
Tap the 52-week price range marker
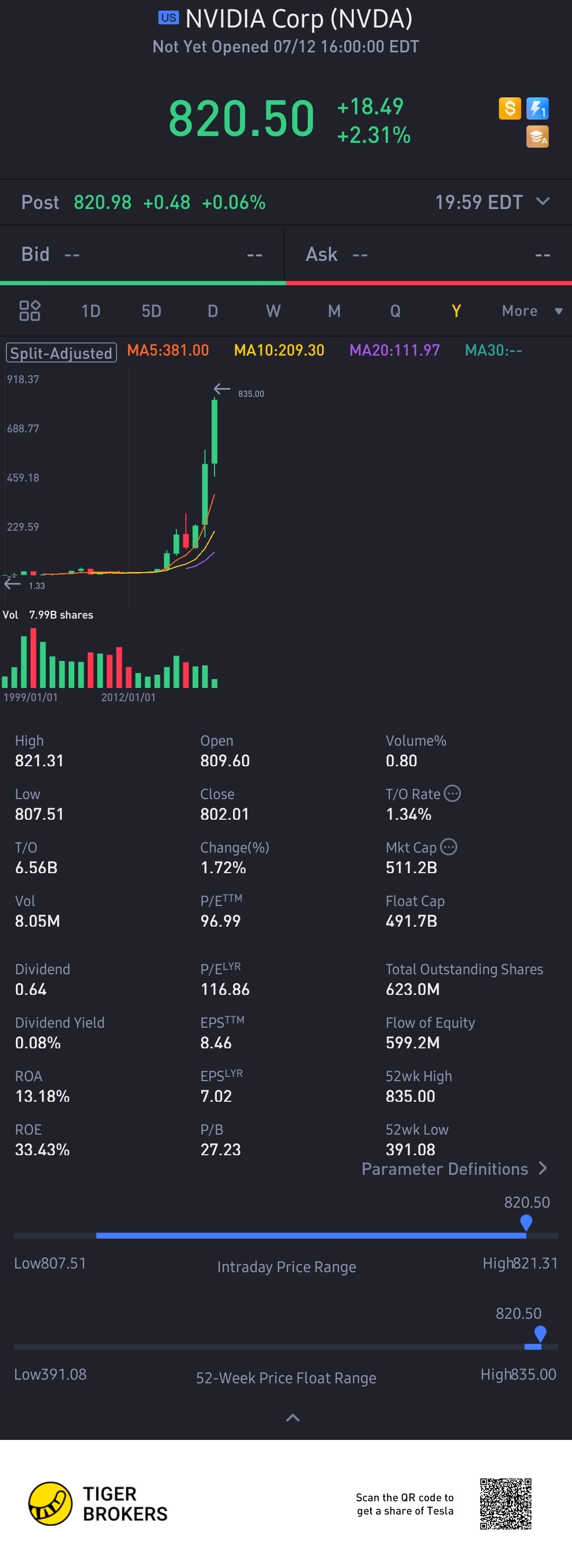540,1334
